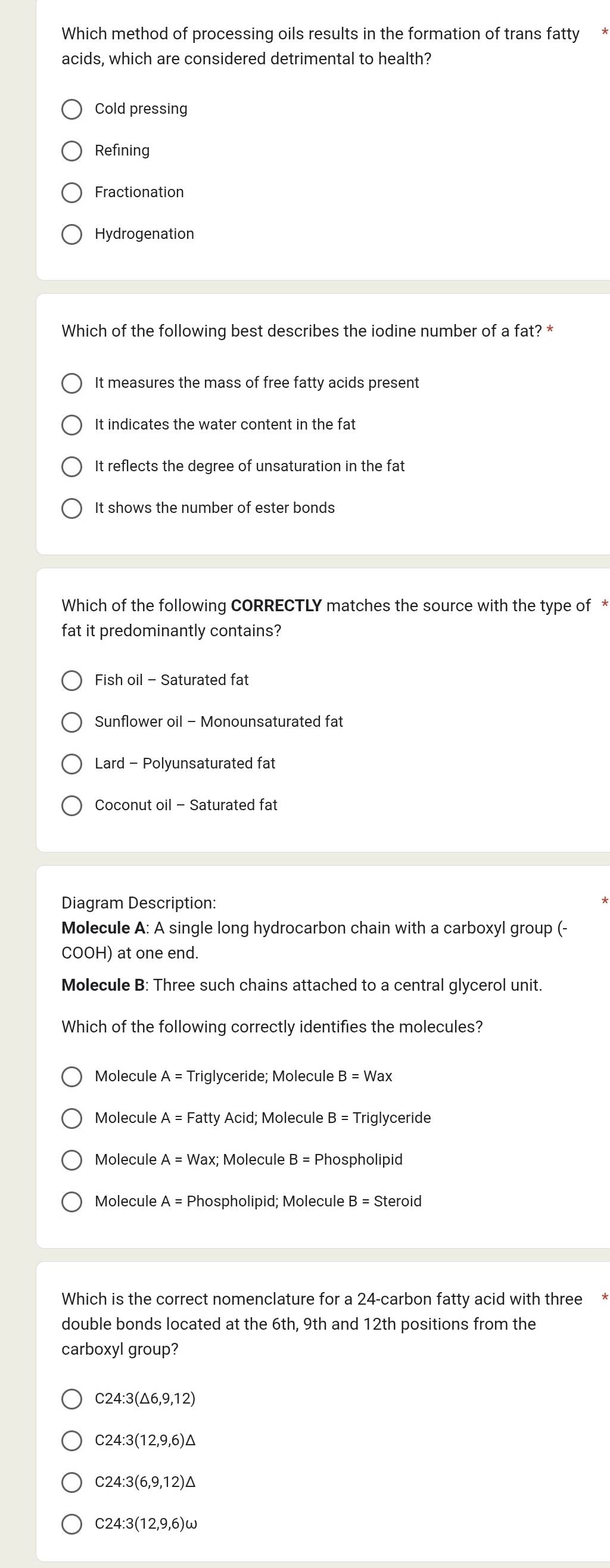Screen dimensions: 610x1568
Task: Pick the Fractionation radio button
Action: tap(72, 193)
